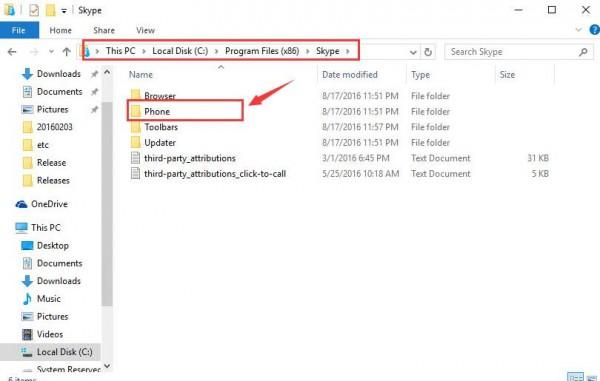Image resolution: width=600 pixels, height=381 pixels.
Task: Click the 31 KB size value
Action: pos(538,158)
